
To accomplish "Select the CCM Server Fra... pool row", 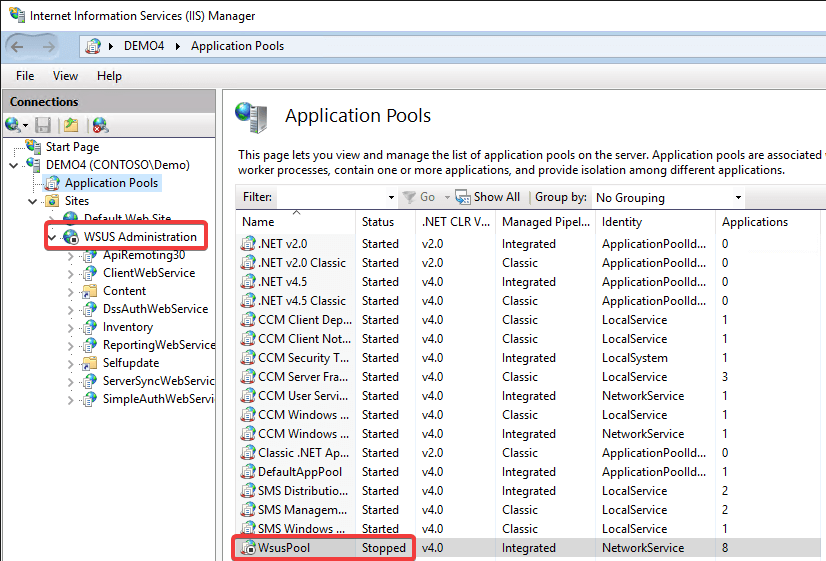I will (528, 377).
